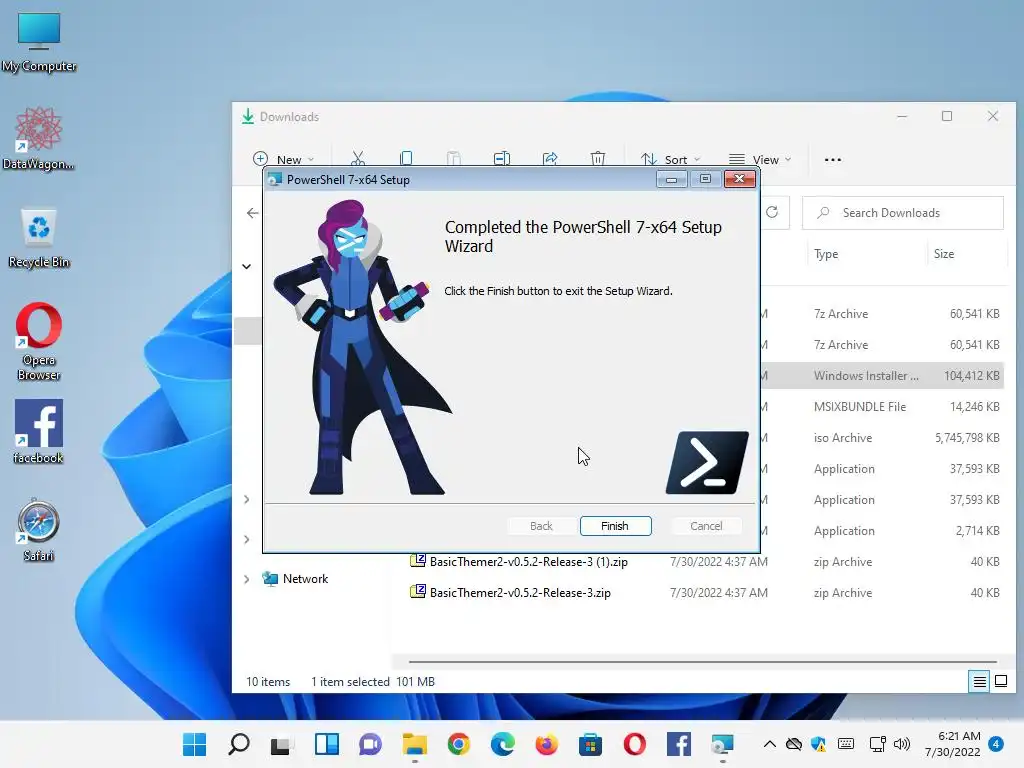Open the View dropdown in Downloads
1024x768 pixels.
[x=760, y=159]
